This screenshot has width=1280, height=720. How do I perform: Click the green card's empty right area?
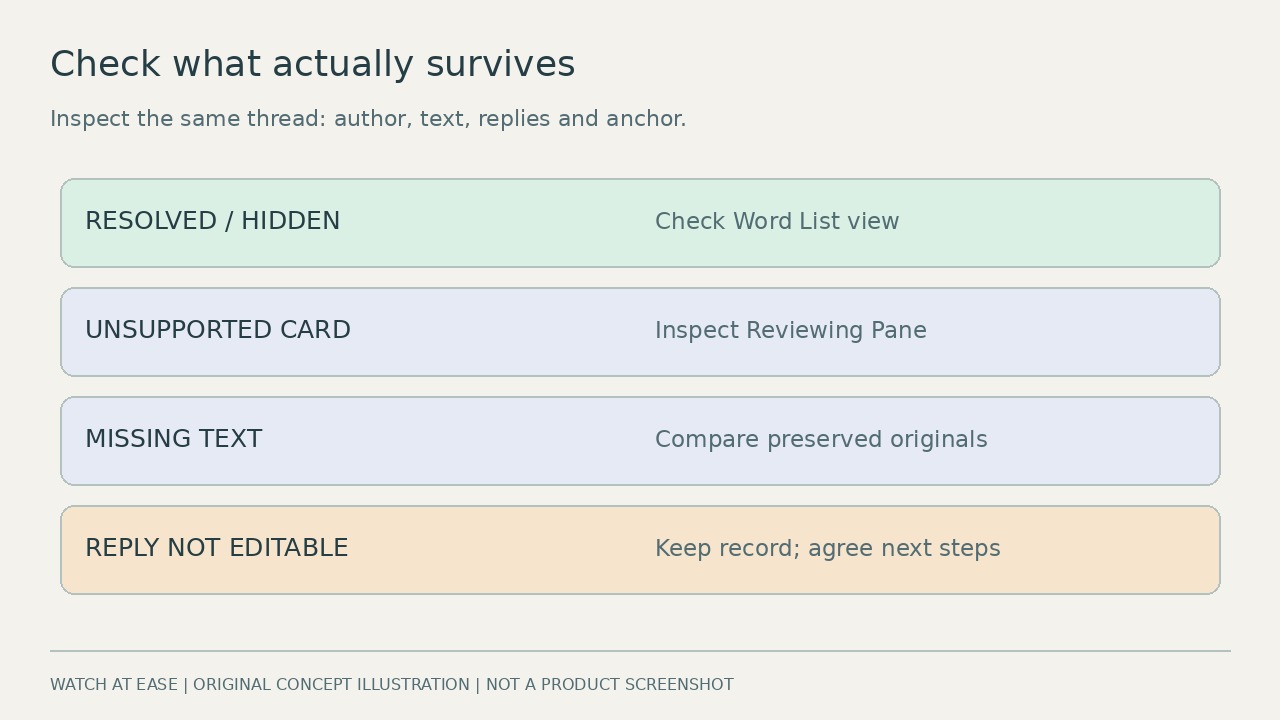point(1060,223)
